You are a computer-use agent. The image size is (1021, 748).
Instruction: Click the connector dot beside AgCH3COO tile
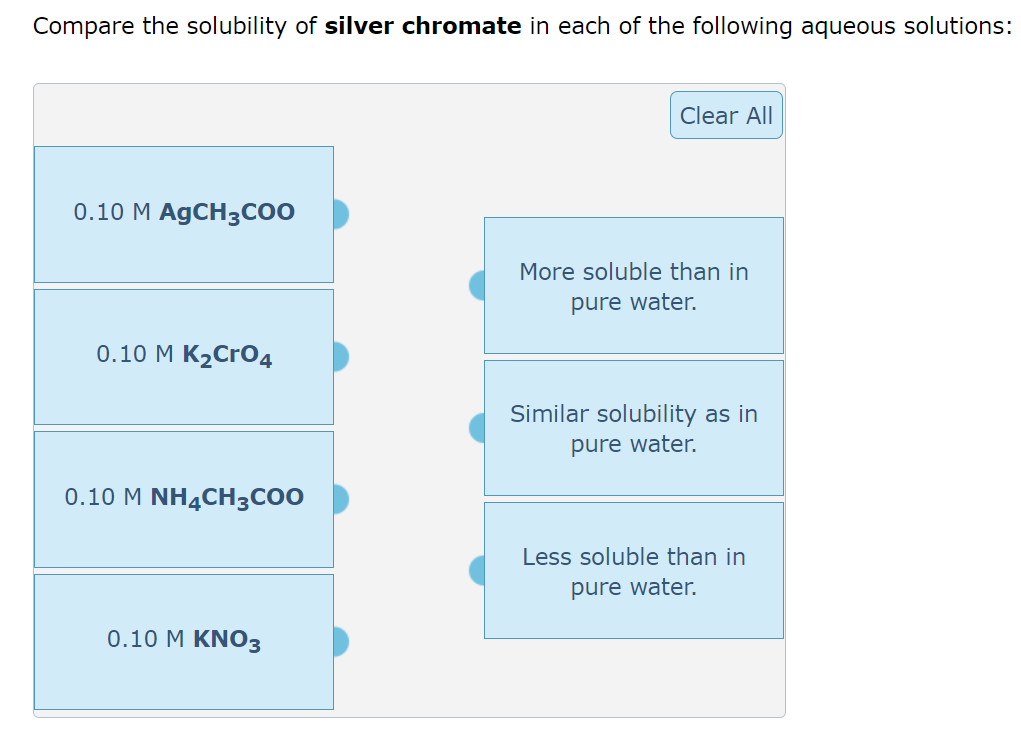tap(339, 213)
